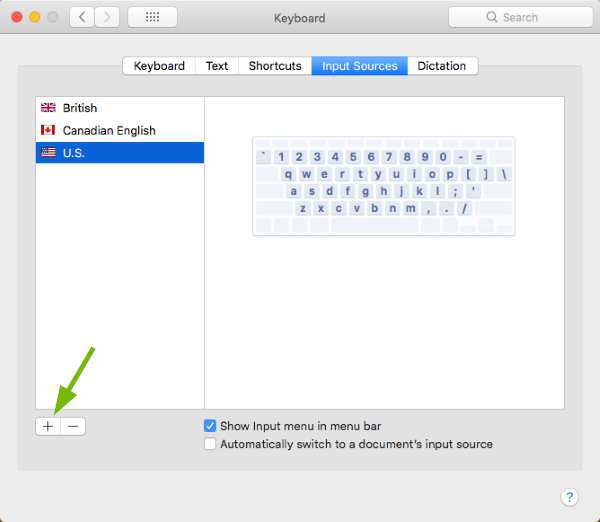This screenshot has width=600, height=522.
Task: Show all preferences grid button
Action: (152, 17)
